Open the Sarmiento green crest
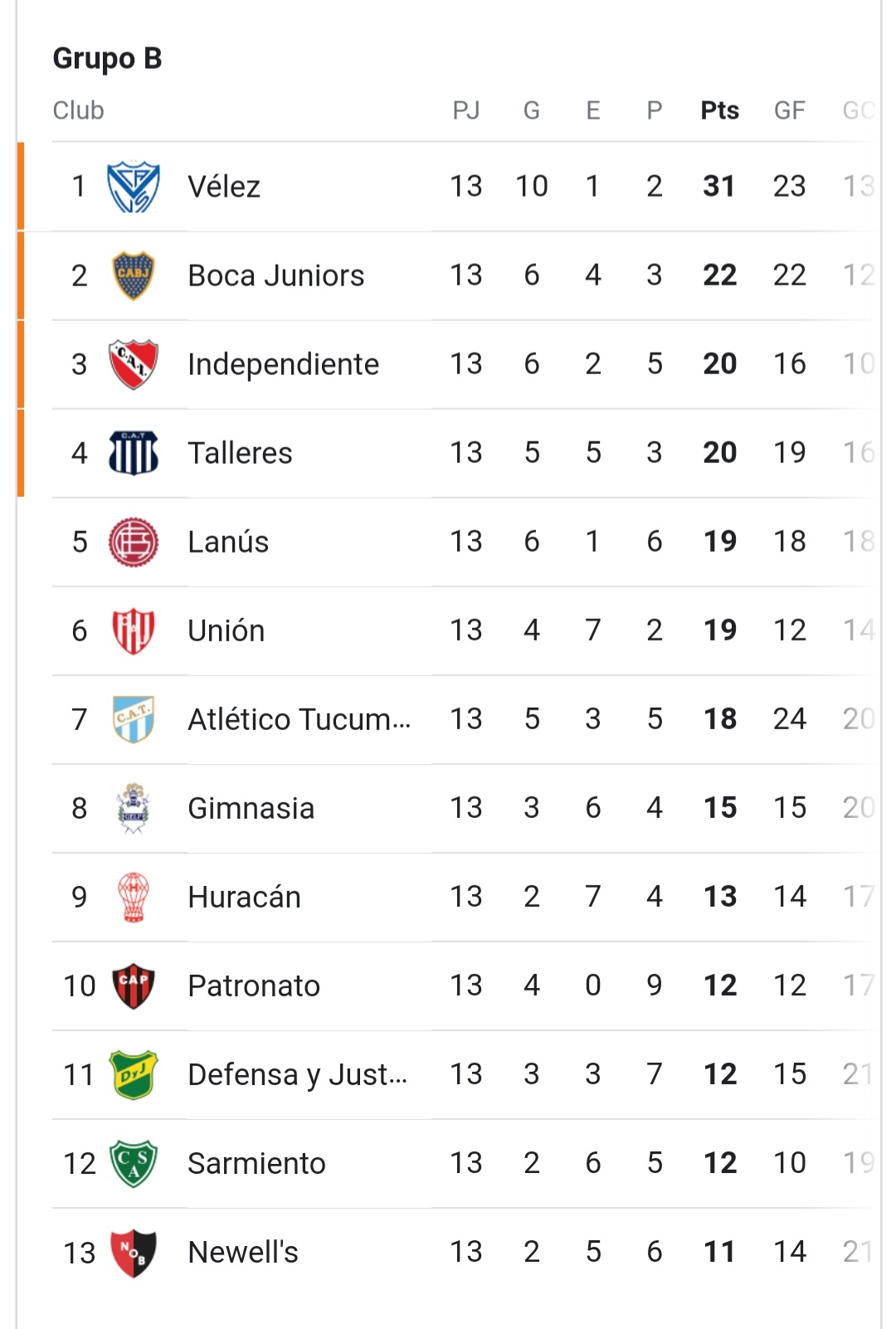 coord(134,1163)
